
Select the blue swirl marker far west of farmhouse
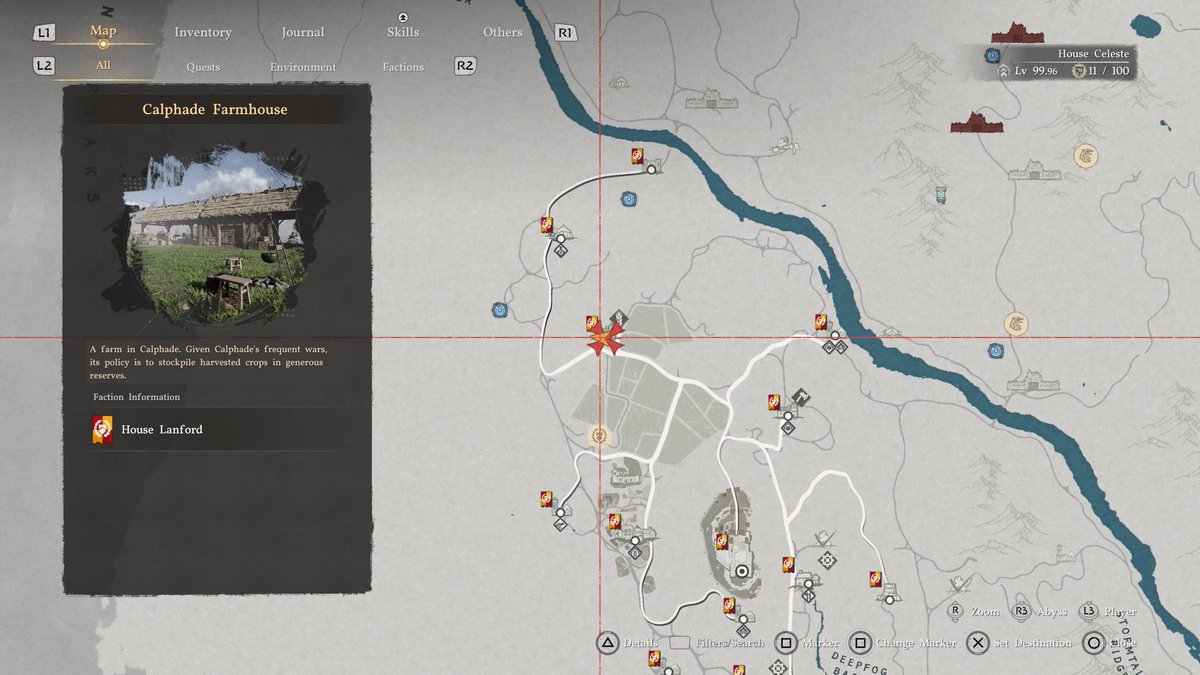(499, 310)
